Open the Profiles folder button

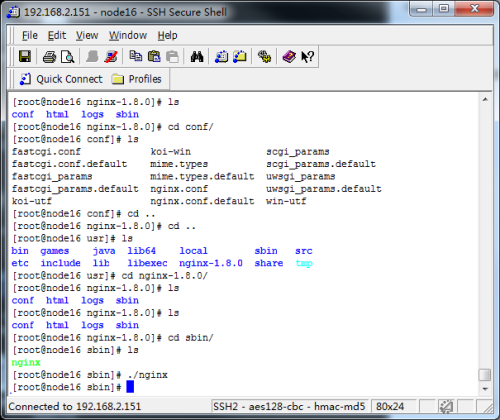click(137, 79)
